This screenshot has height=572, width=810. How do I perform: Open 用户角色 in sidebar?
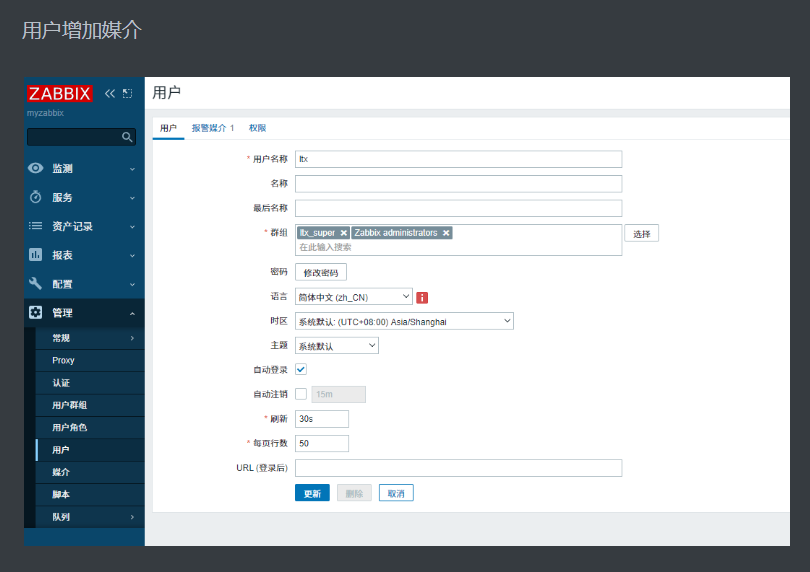tap(90, 427)
